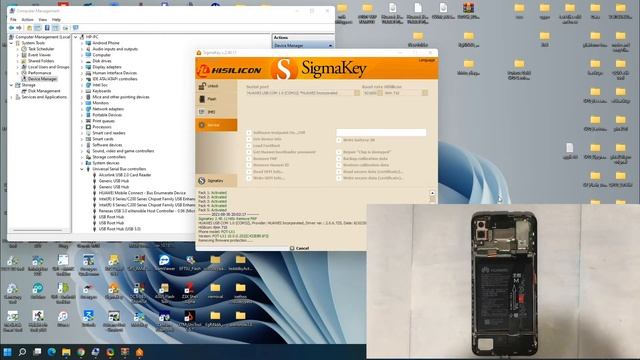This screenshot has height=360, width=640.
Task: Select Performance in the console tree
Action: point(39,73)
